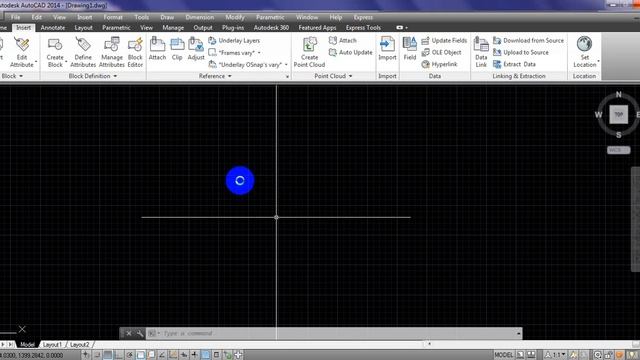Viewport: 640px width, 360px height.
Task: Expand the Block Definition panel
Action: [x=93, y=76]
